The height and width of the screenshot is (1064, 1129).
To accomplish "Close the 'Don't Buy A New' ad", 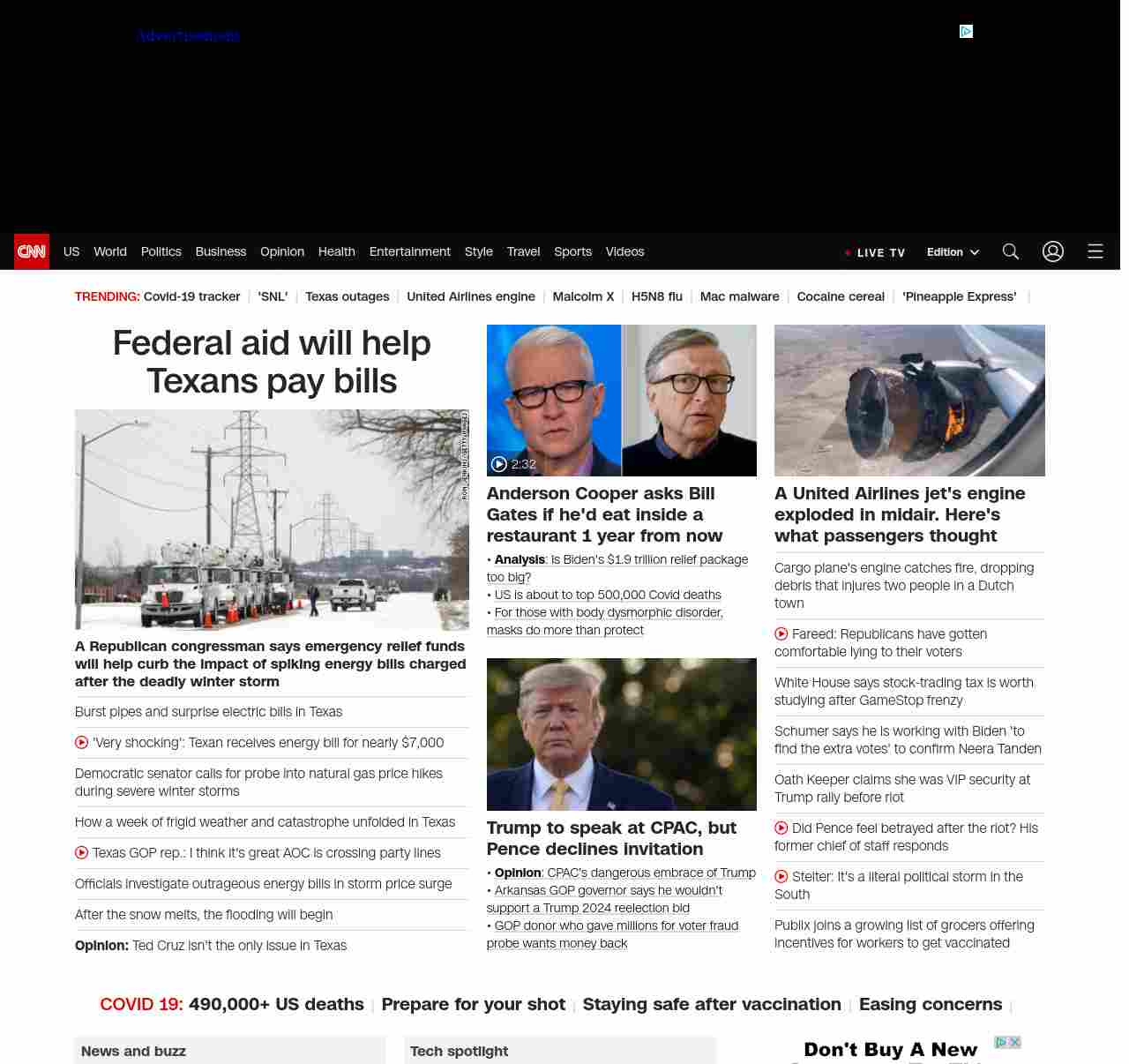I will (x=1014, y=1042).
